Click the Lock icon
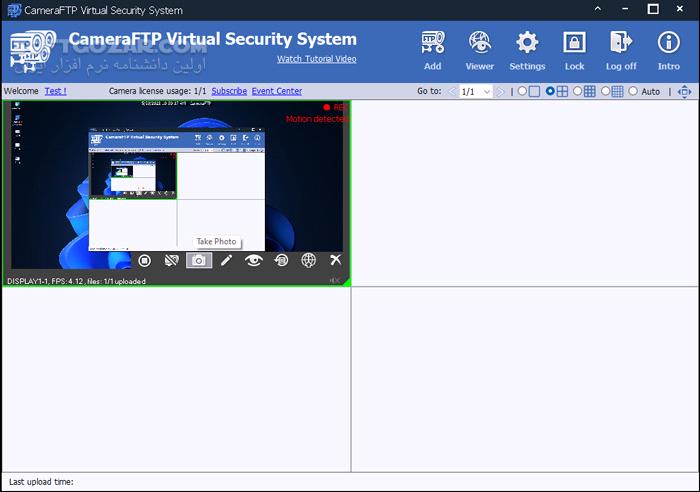The image size is (700, 492). pos(574,49)
